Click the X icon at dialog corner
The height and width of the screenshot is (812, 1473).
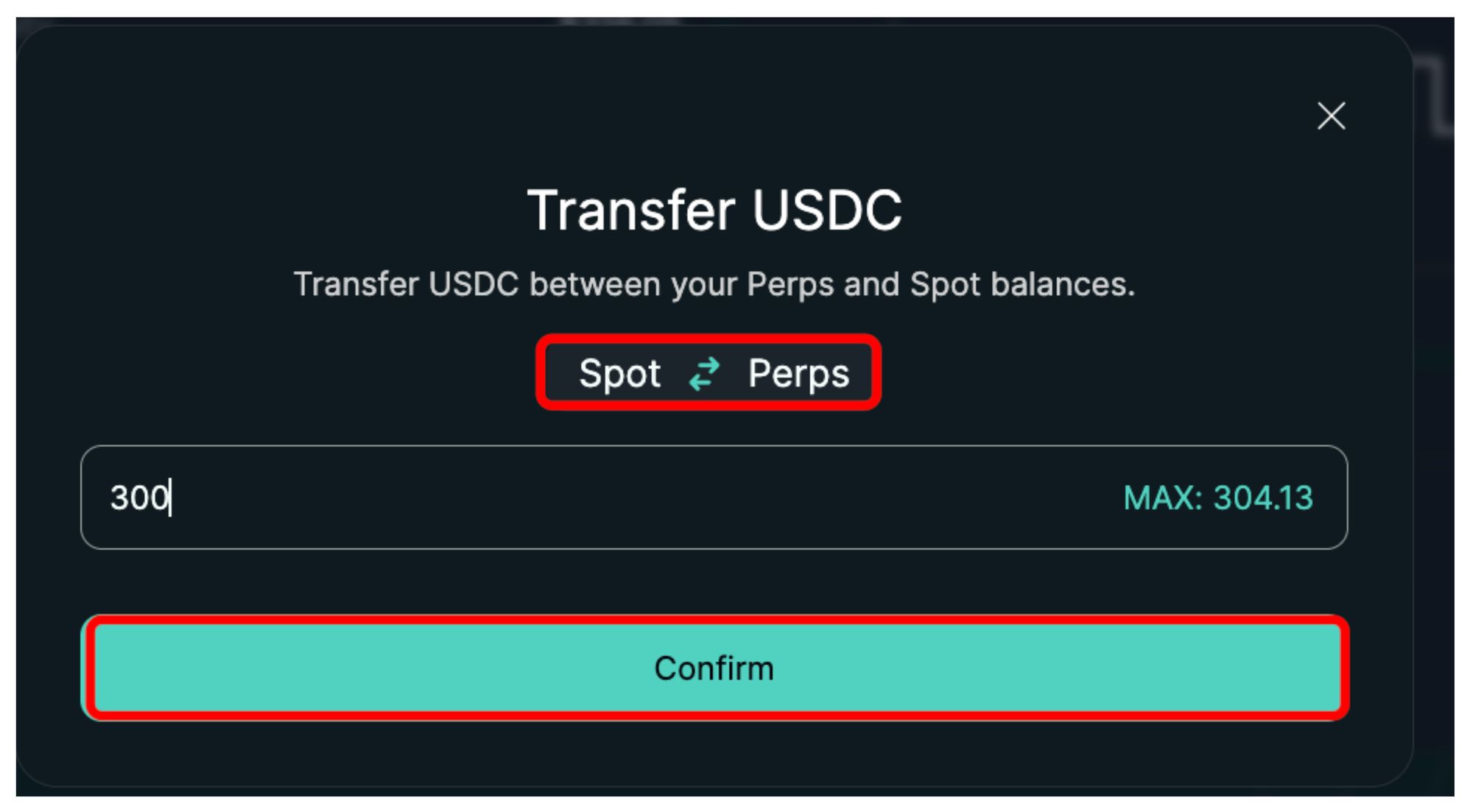[1331, 116]
